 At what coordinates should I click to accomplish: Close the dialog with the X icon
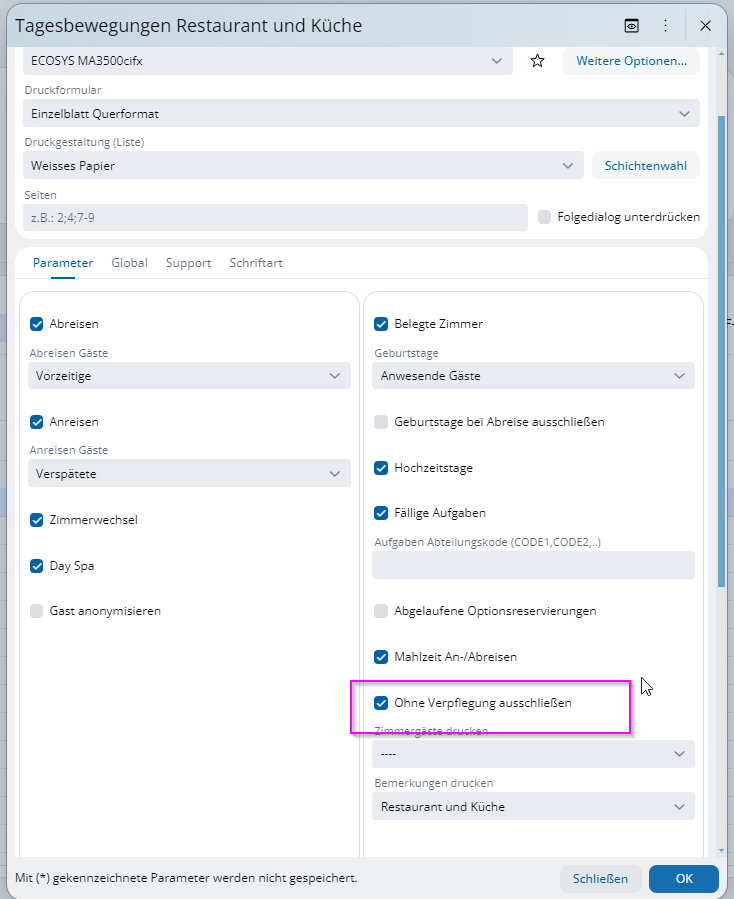(705, 26)
